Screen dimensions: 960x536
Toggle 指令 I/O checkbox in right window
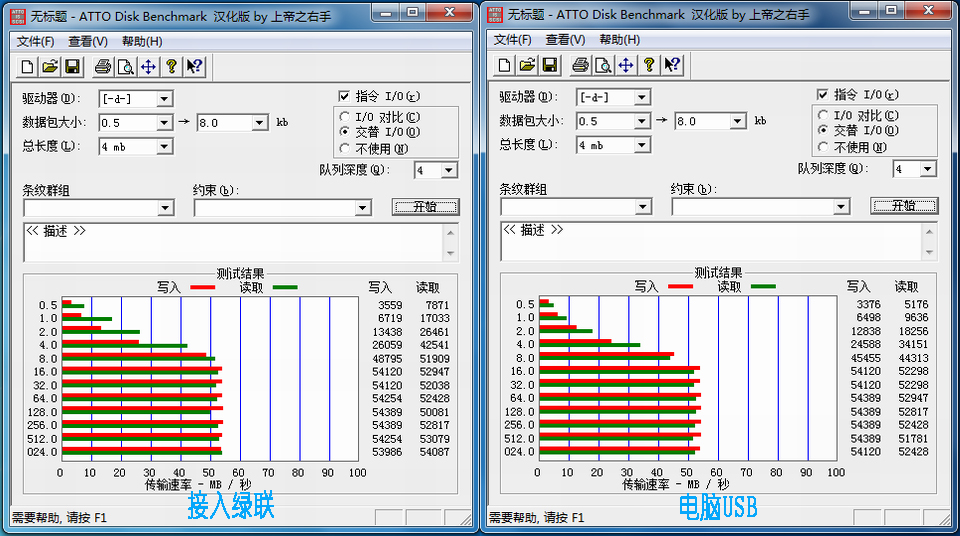[822, 94]
